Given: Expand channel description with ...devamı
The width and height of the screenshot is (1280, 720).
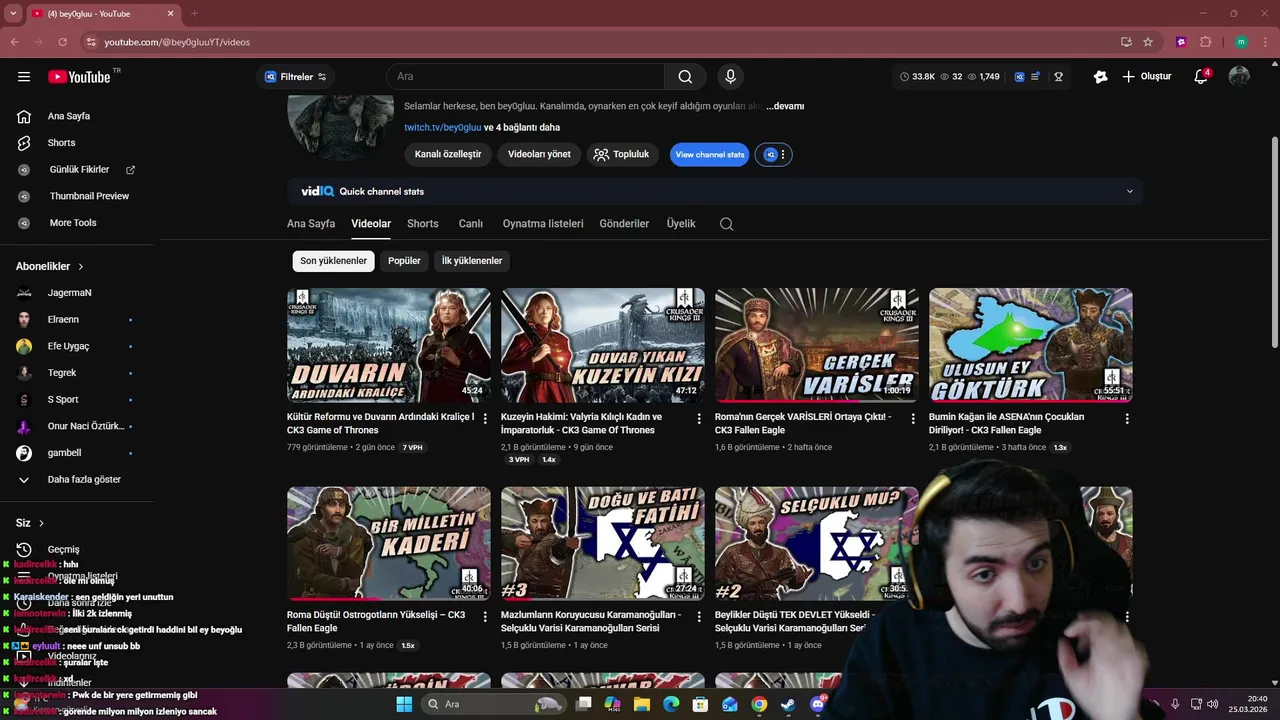Looking at the screenshot, I should 785,106.
